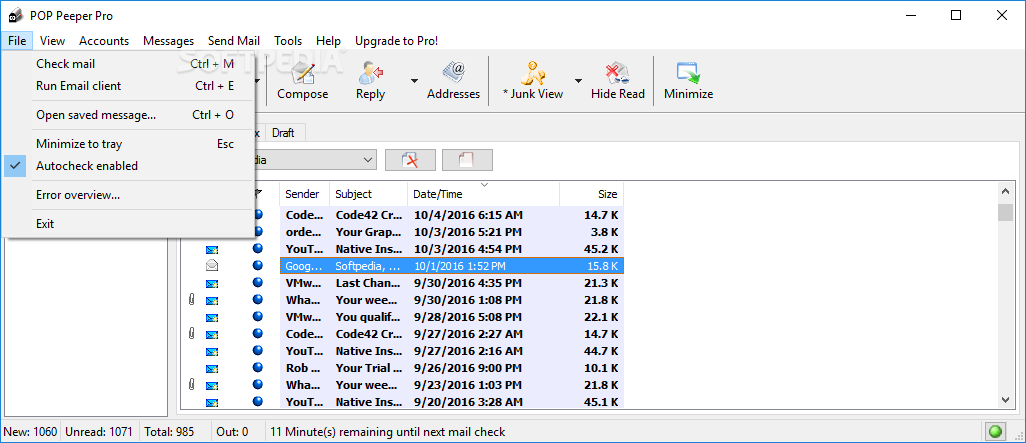Click the Sender column header
Screen dimensions: 1026x443
(305, 194)
